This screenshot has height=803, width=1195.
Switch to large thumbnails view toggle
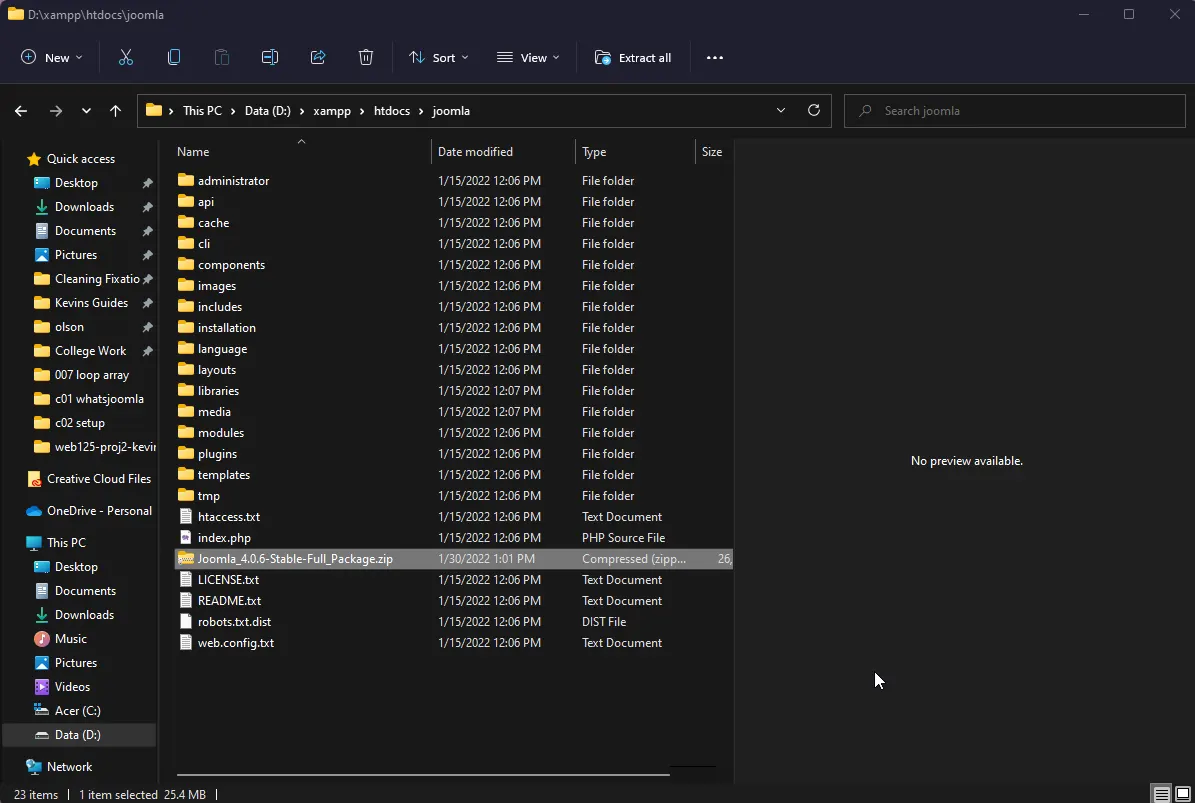1182,794
